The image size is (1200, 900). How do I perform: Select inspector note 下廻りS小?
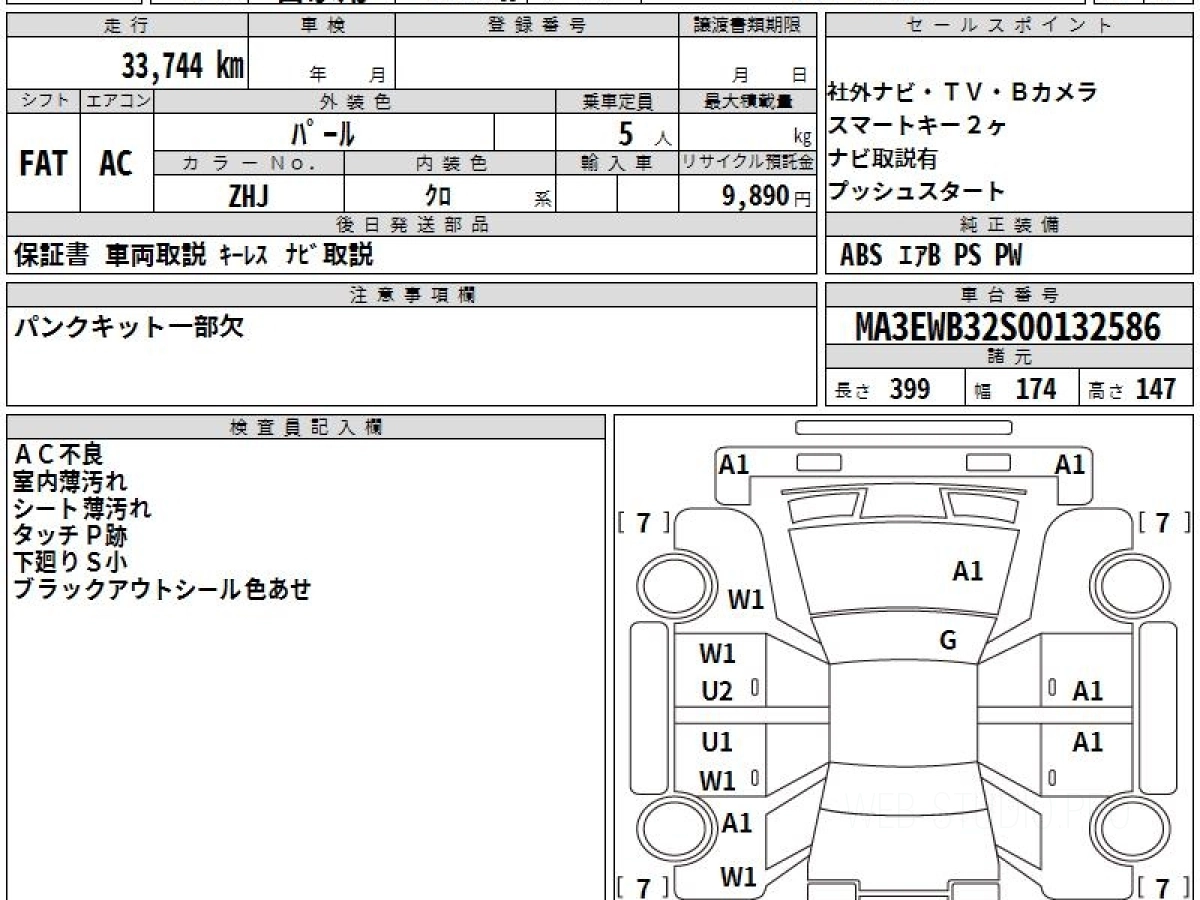point(70,562)
